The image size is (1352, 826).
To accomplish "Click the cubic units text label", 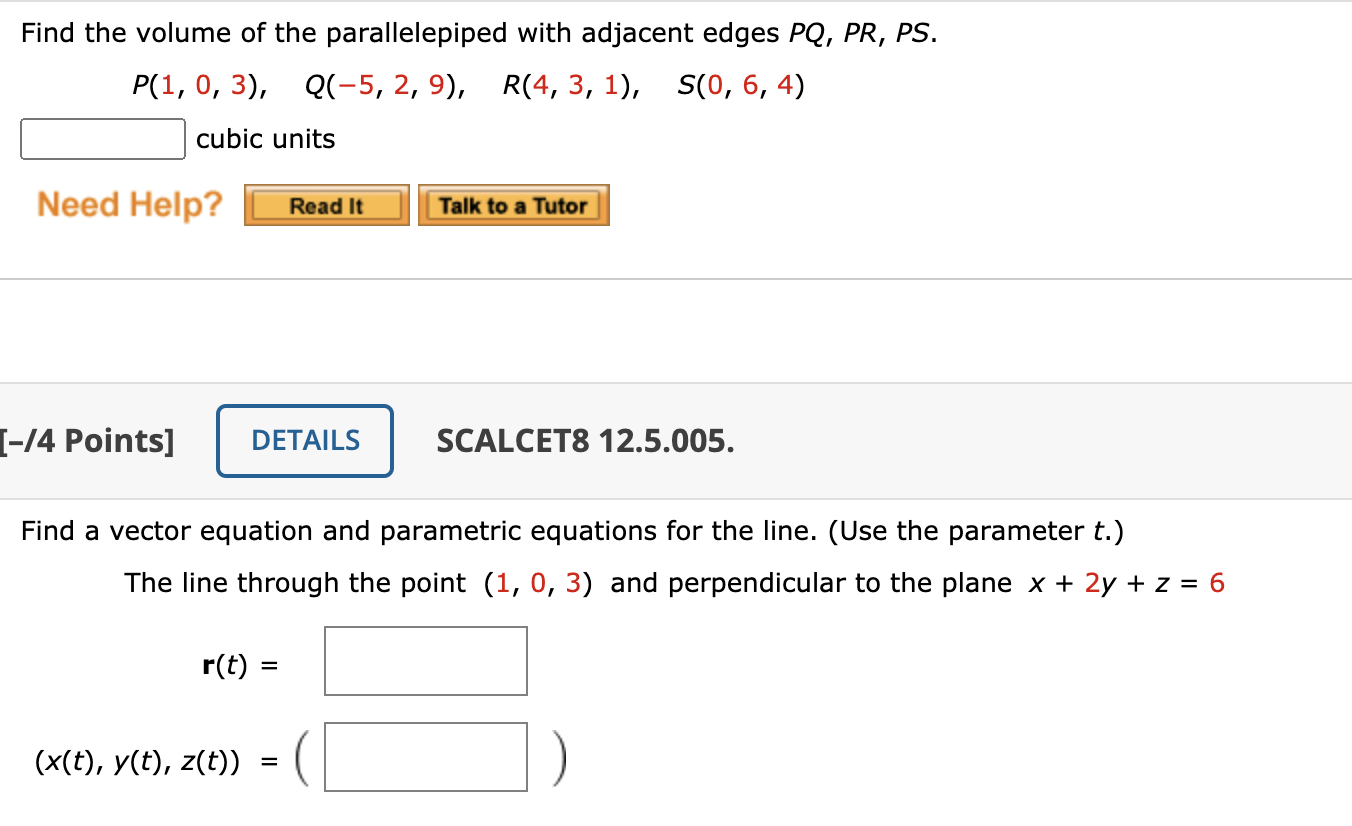I will (264, 139).
